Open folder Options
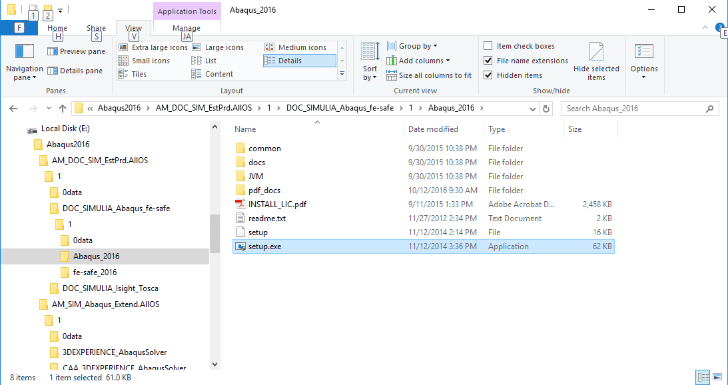 tap(644, 62)
